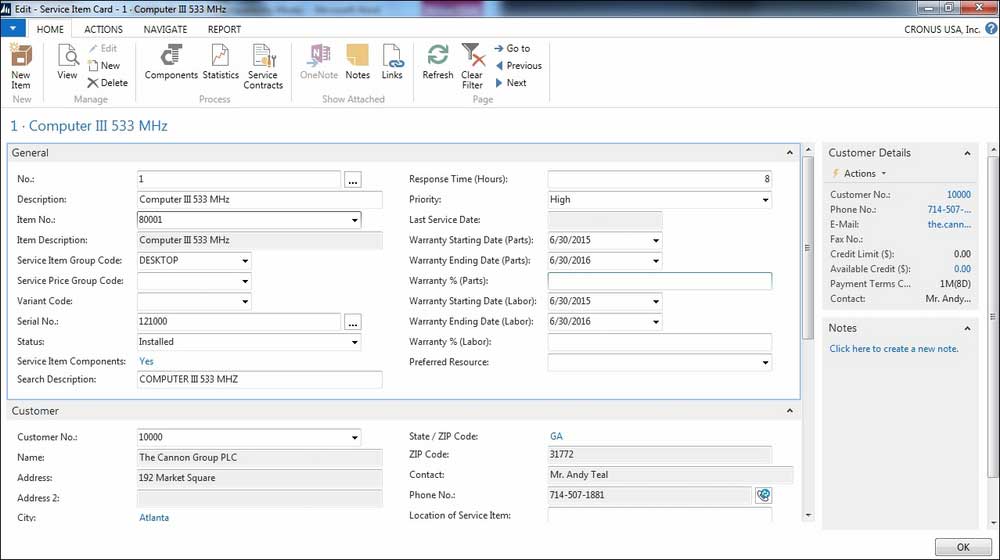This screenshot has width=1000, height=560.
Task: Open the Preferred Resource dropdown
Action: coord(765,363)
